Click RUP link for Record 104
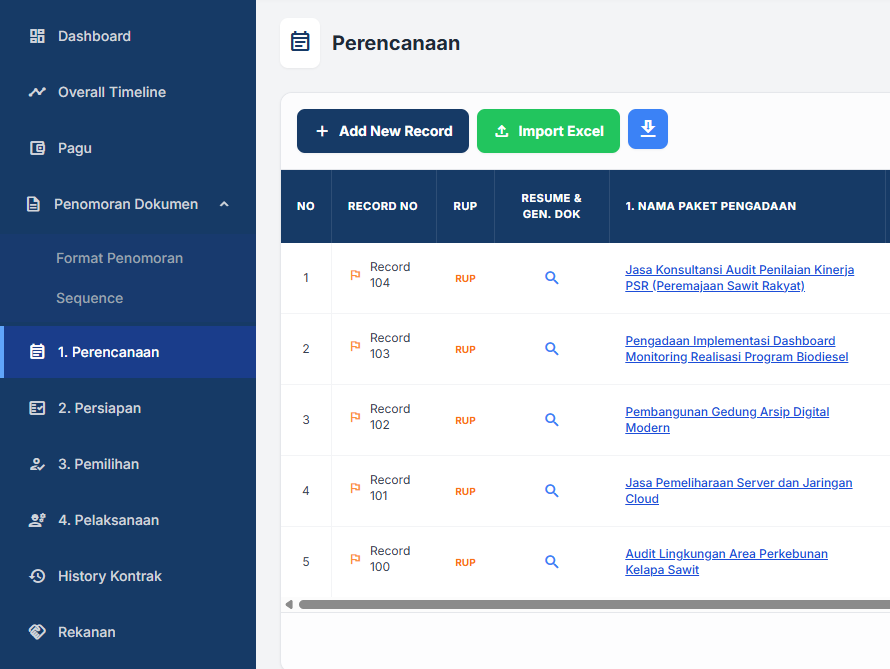 465,279
